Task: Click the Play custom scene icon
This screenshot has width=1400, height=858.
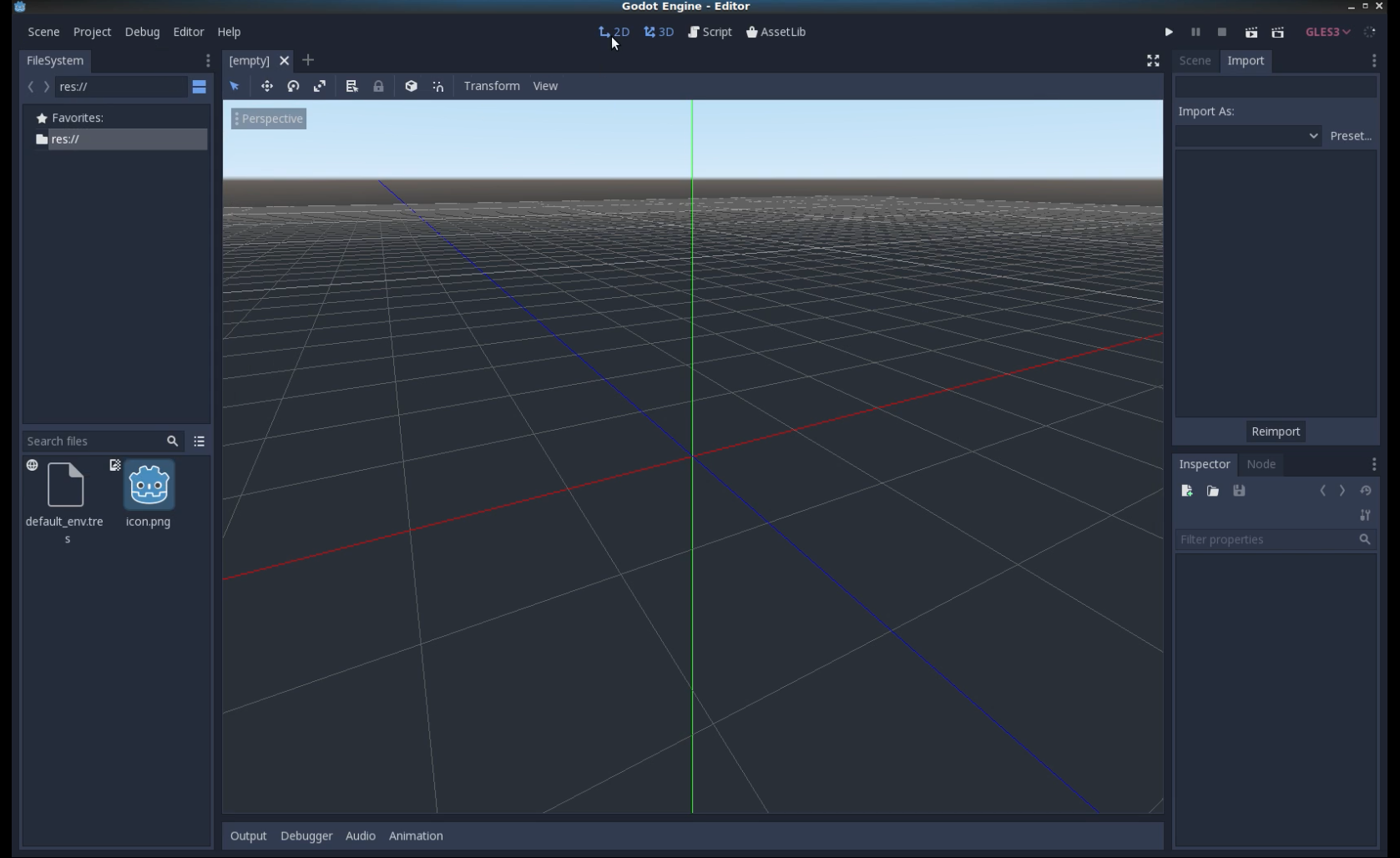Action: pyautogui.click(x=1277, y=32)
